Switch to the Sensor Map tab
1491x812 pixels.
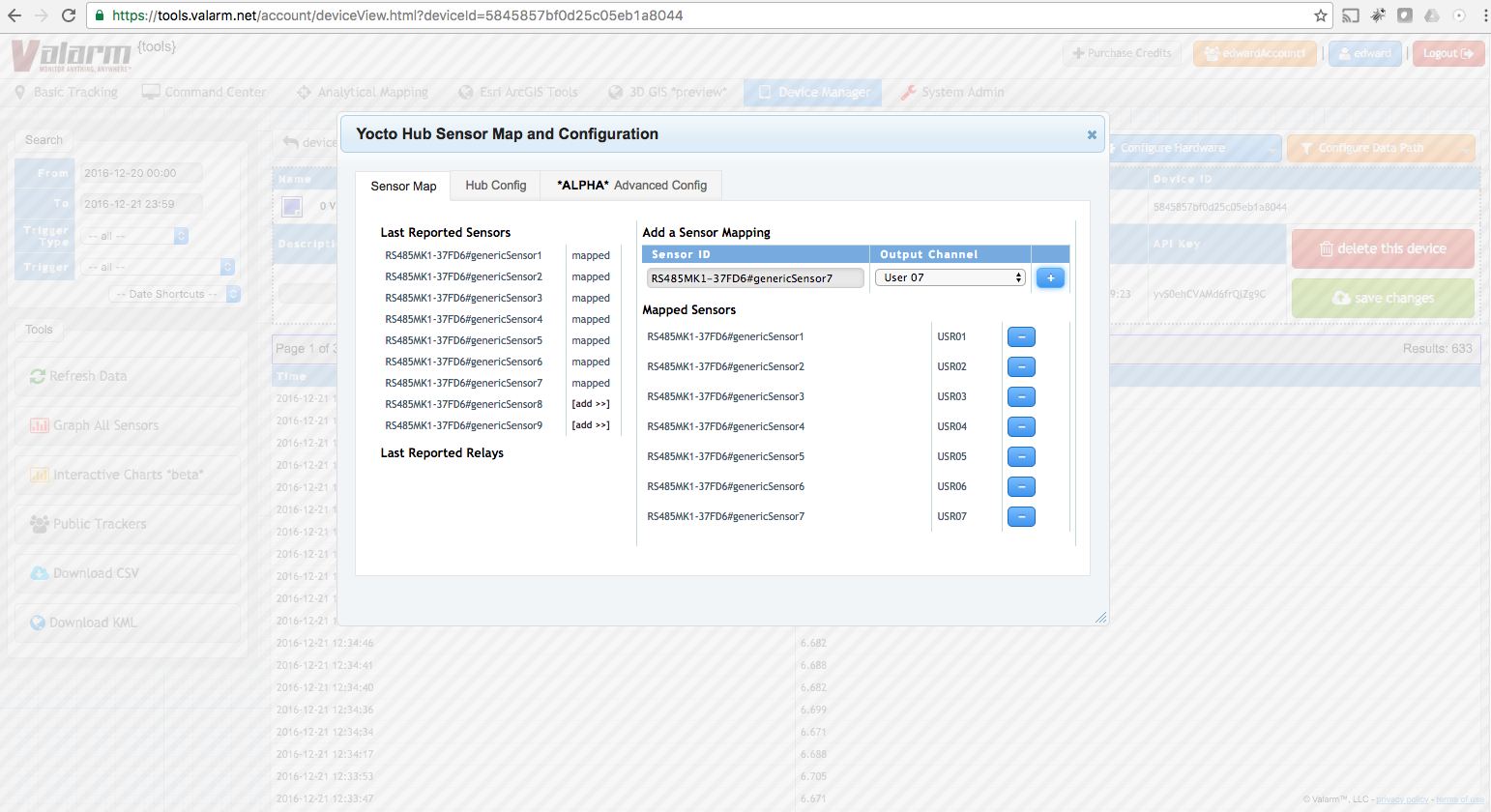coord(403,186)
